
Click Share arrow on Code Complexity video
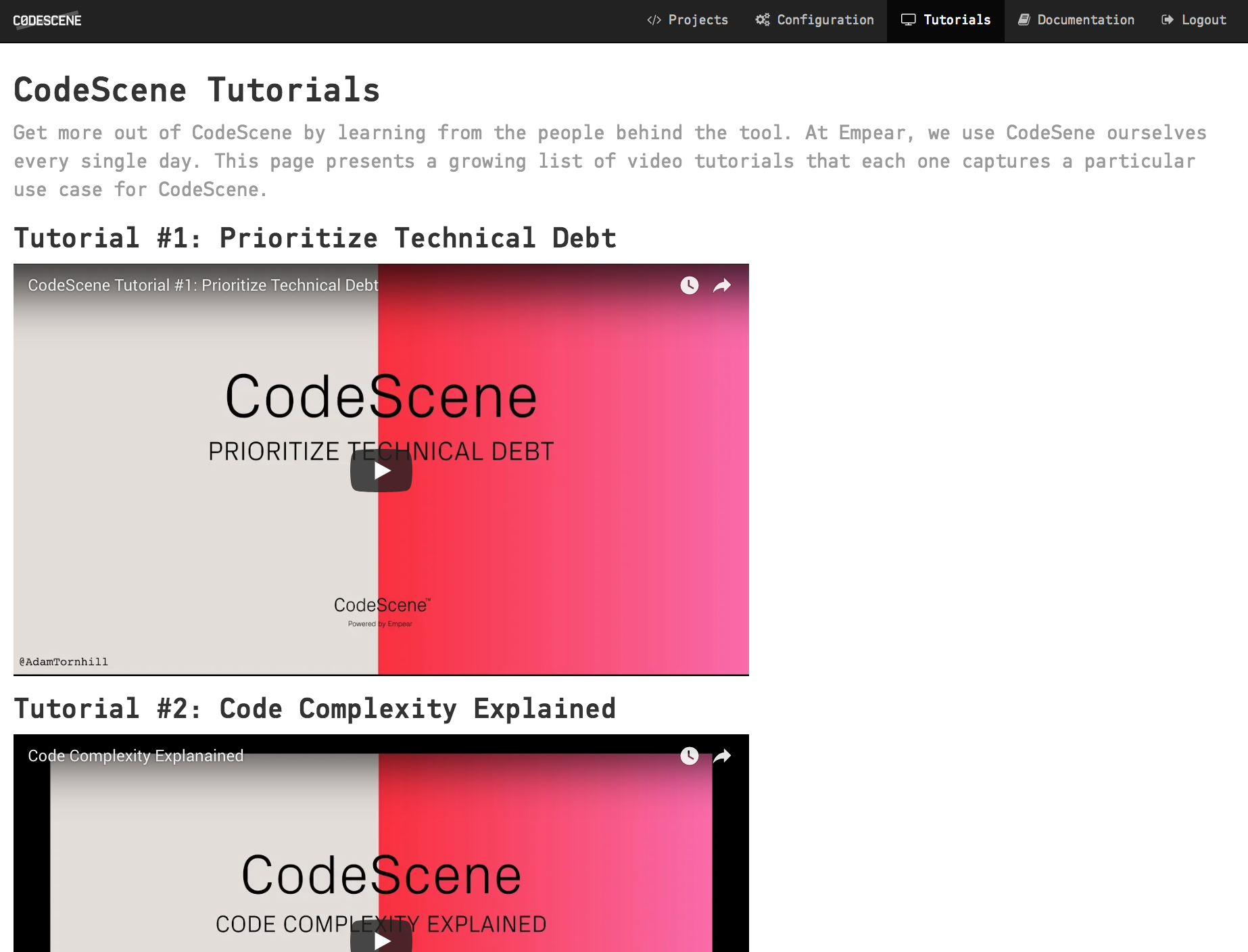pyautogui.click(x=722, y=756)
